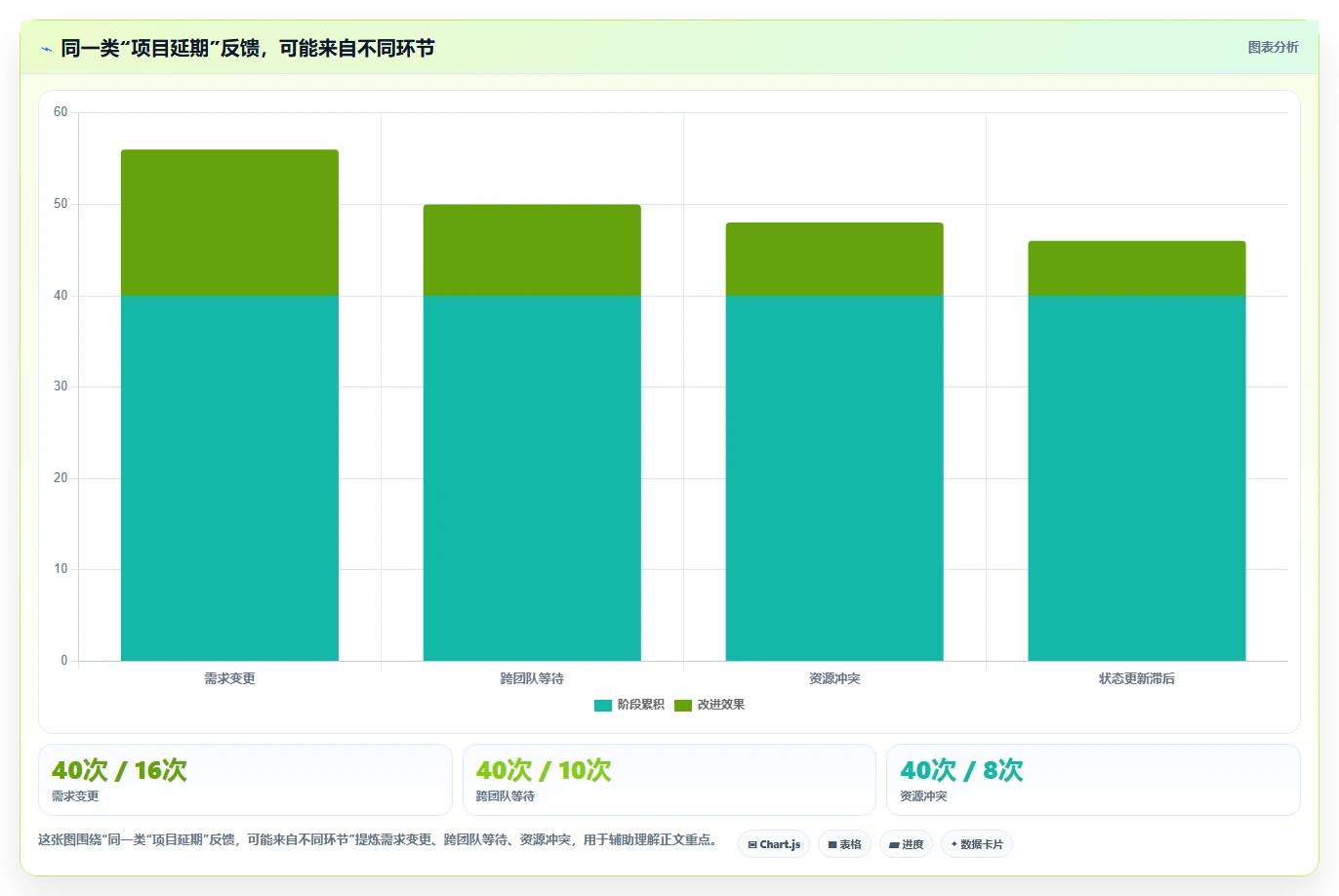This screenshot has height=896, width=1339.
Task: Click the 需求变更 x-axis label
Action: tap(229, 678)
